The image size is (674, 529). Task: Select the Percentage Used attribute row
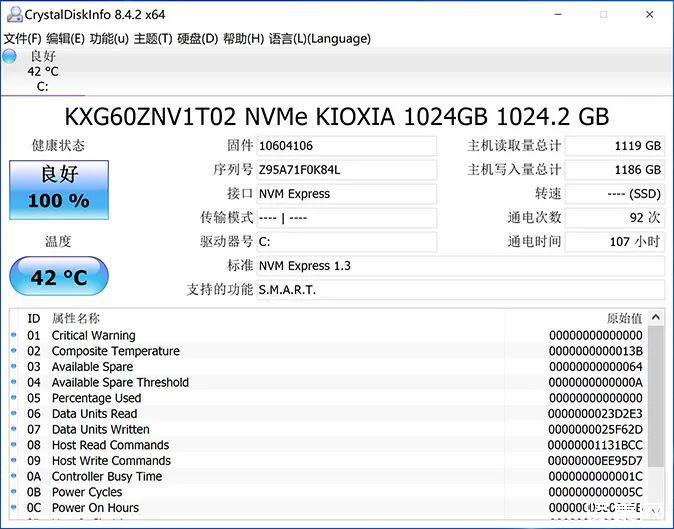point(328,398)
